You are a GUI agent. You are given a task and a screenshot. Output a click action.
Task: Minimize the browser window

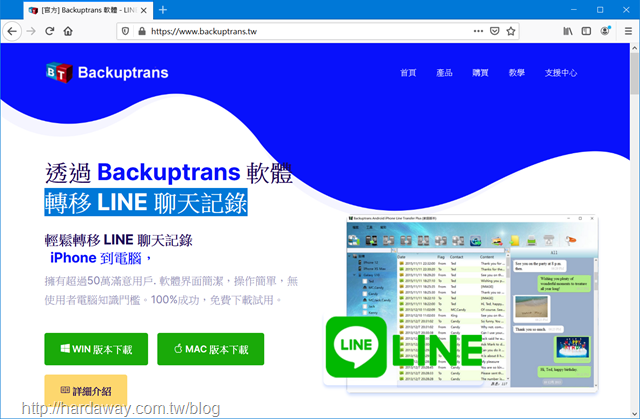pos(574,10)
